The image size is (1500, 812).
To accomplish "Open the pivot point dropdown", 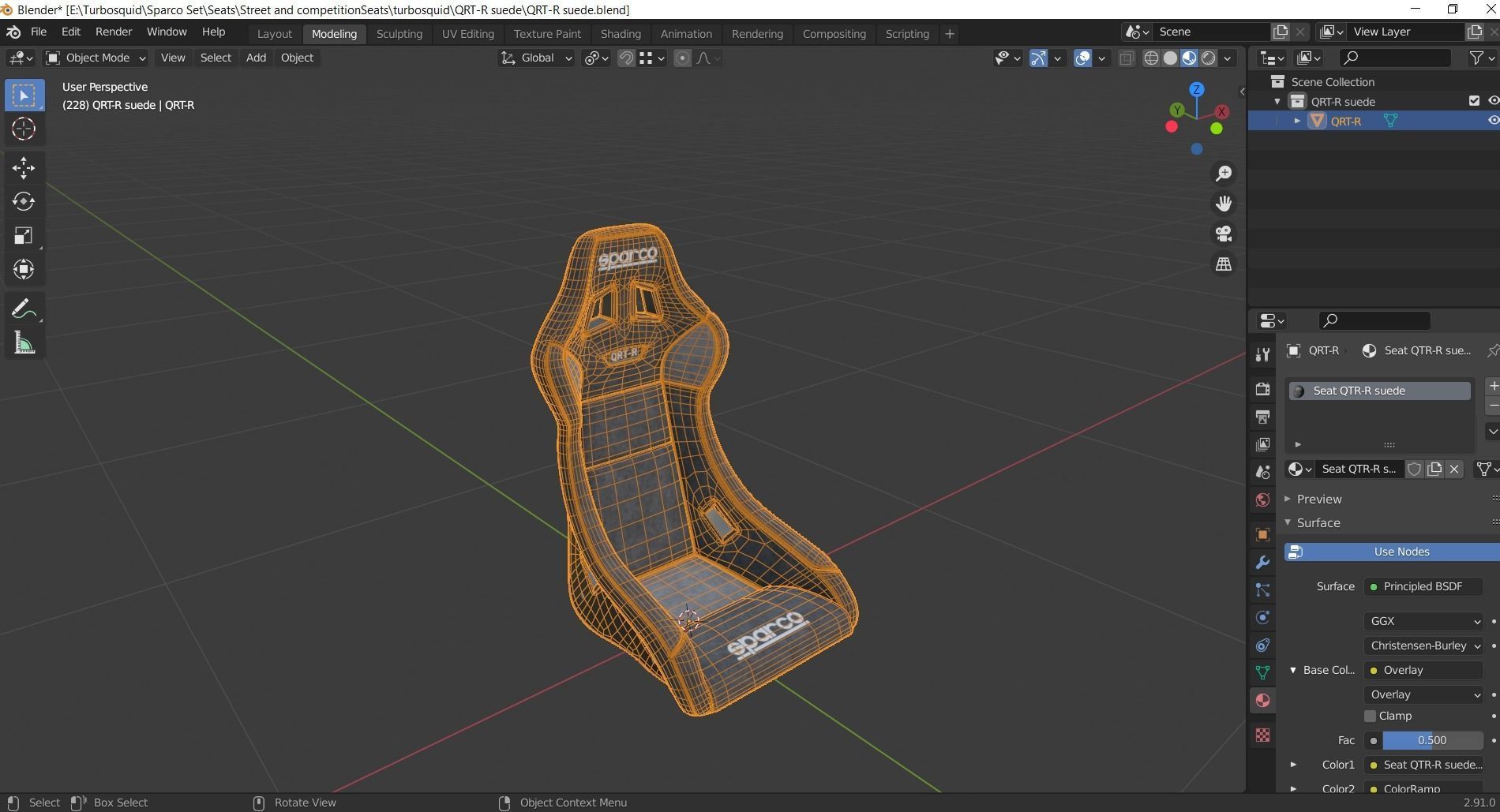I will pos(596,58).
